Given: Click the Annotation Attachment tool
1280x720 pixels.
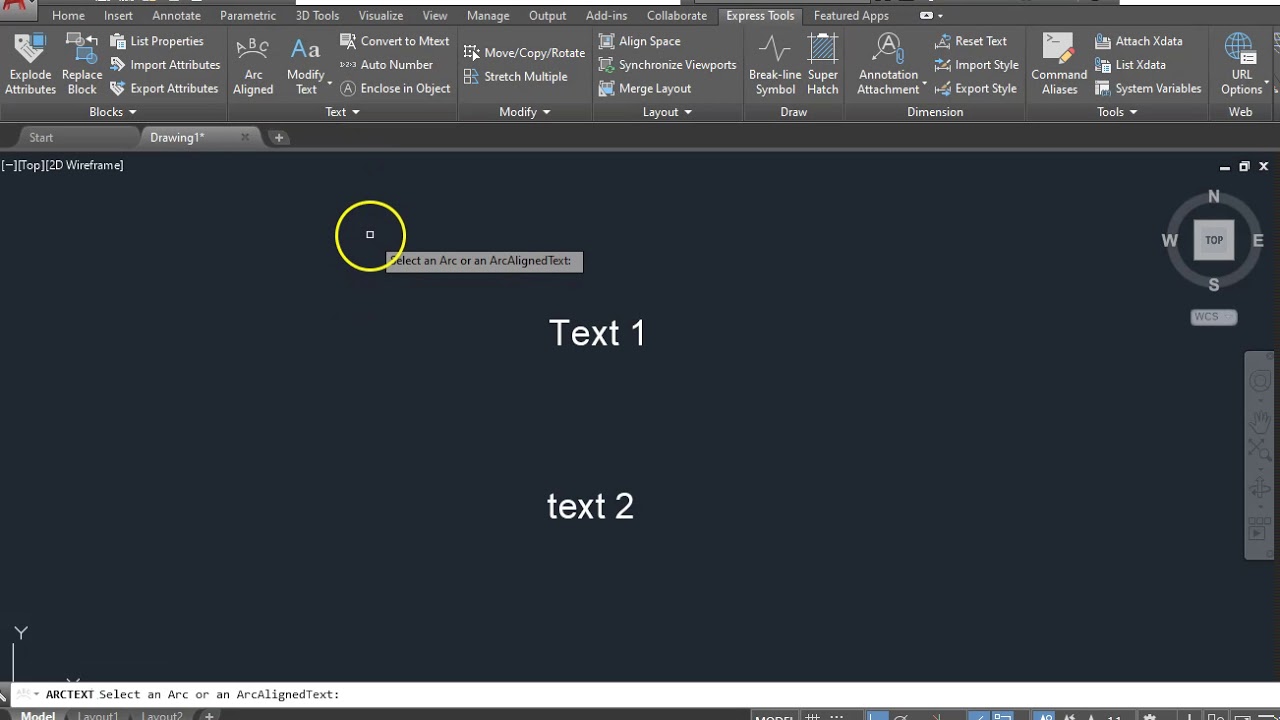Looking at the screenshot, I should (x=888, y=65).
